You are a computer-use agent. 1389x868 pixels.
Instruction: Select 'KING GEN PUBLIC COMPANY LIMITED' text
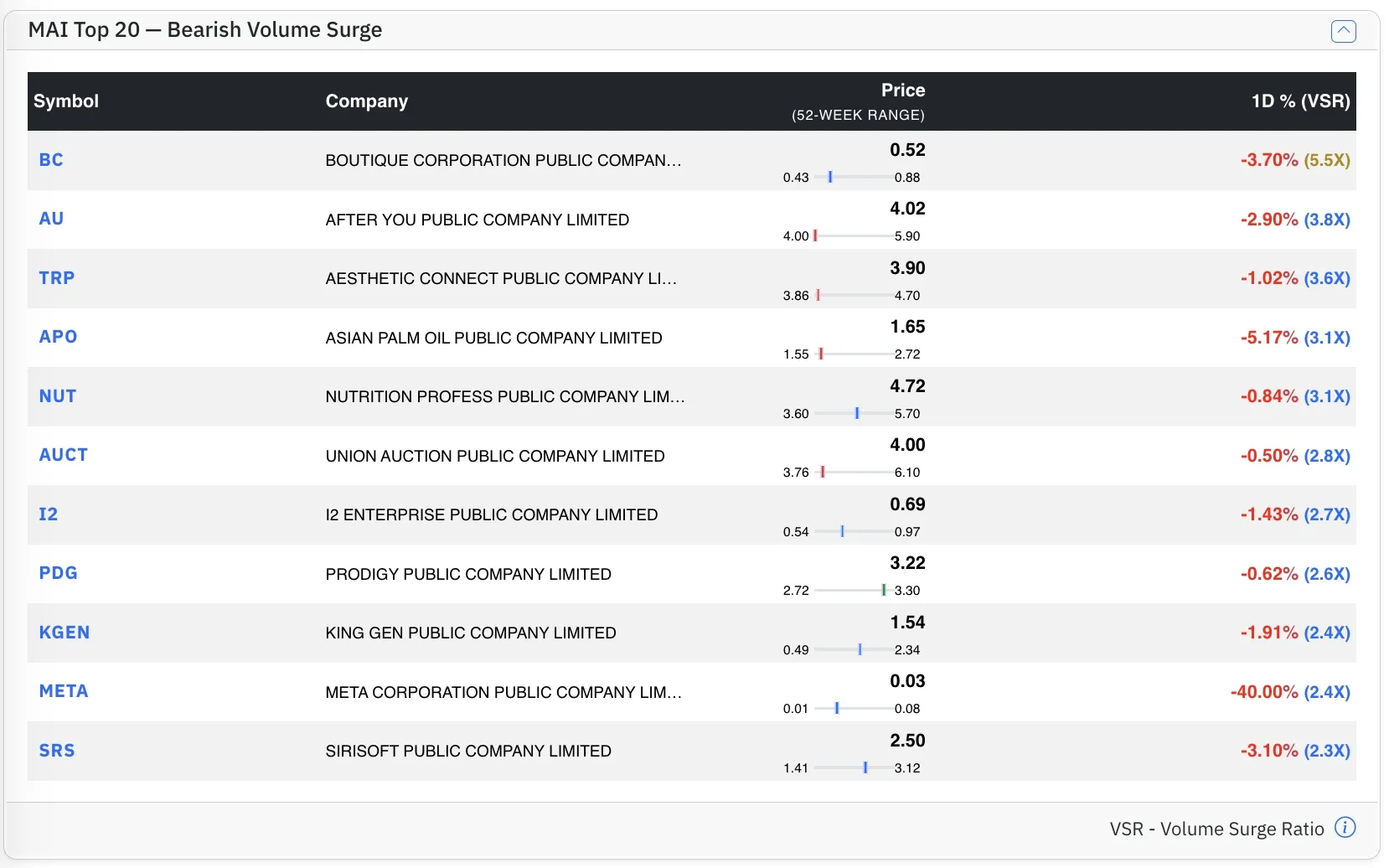[471, 633]
